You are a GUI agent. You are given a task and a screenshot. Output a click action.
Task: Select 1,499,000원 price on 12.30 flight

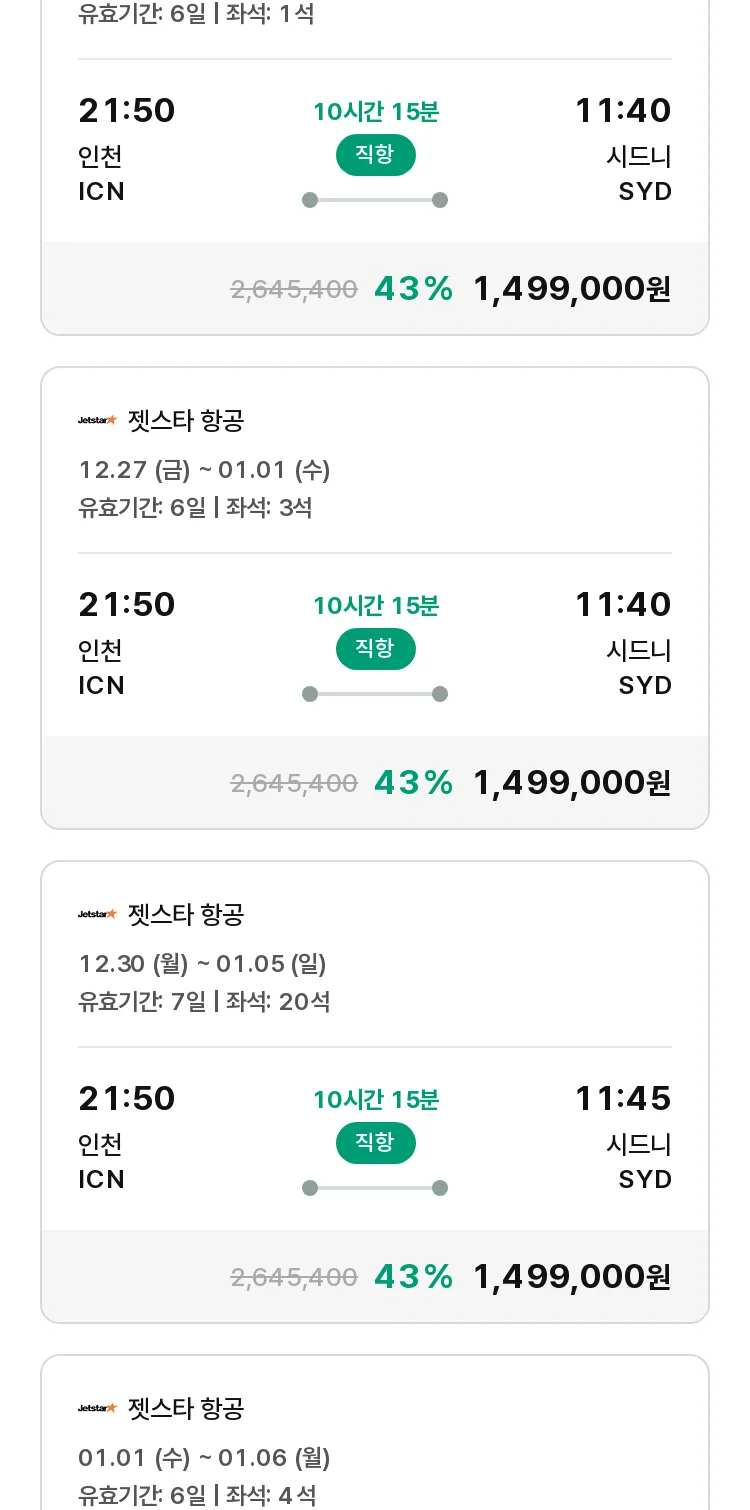point(572,1277)
